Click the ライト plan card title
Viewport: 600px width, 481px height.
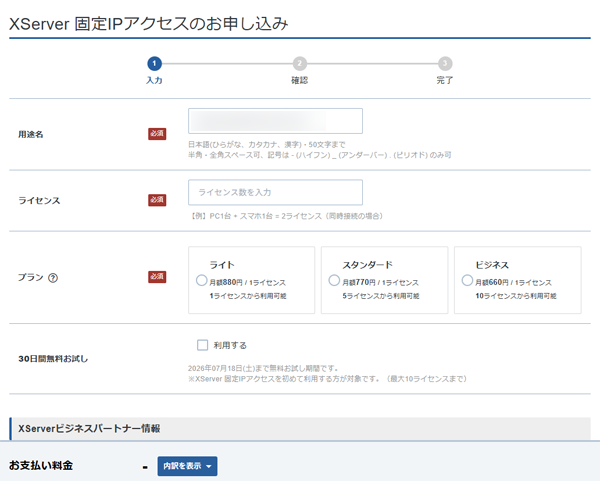(x=222, y=265)
